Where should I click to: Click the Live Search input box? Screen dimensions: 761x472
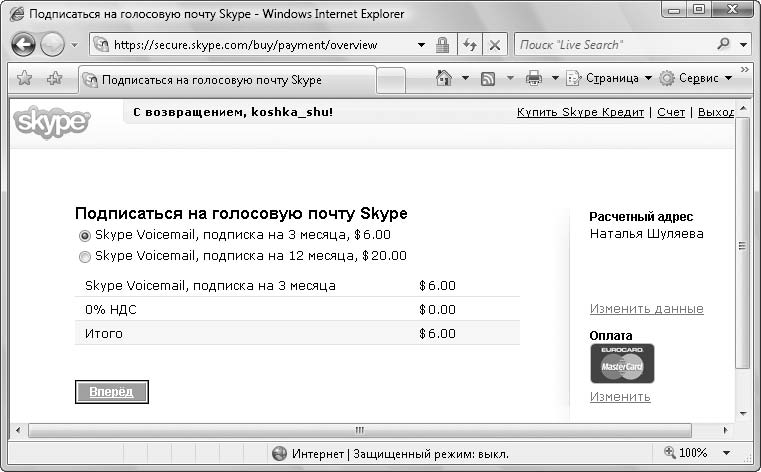(614, 45)
